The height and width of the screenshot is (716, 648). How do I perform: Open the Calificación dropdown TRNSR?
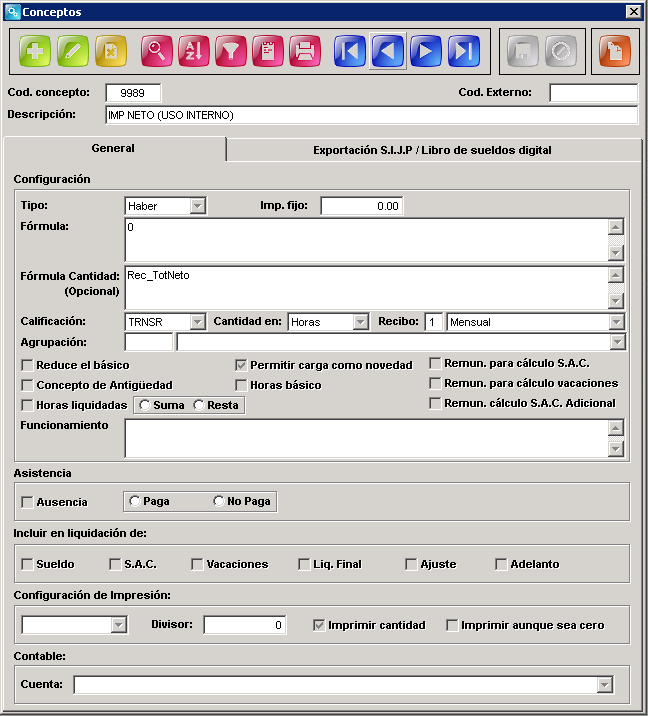pos(198,322)
